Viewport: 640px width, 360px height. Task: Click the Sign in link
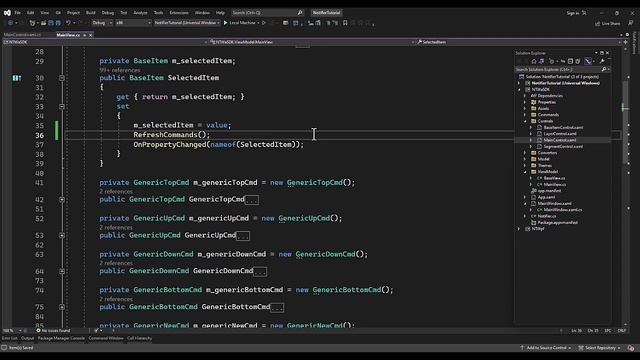573,13
